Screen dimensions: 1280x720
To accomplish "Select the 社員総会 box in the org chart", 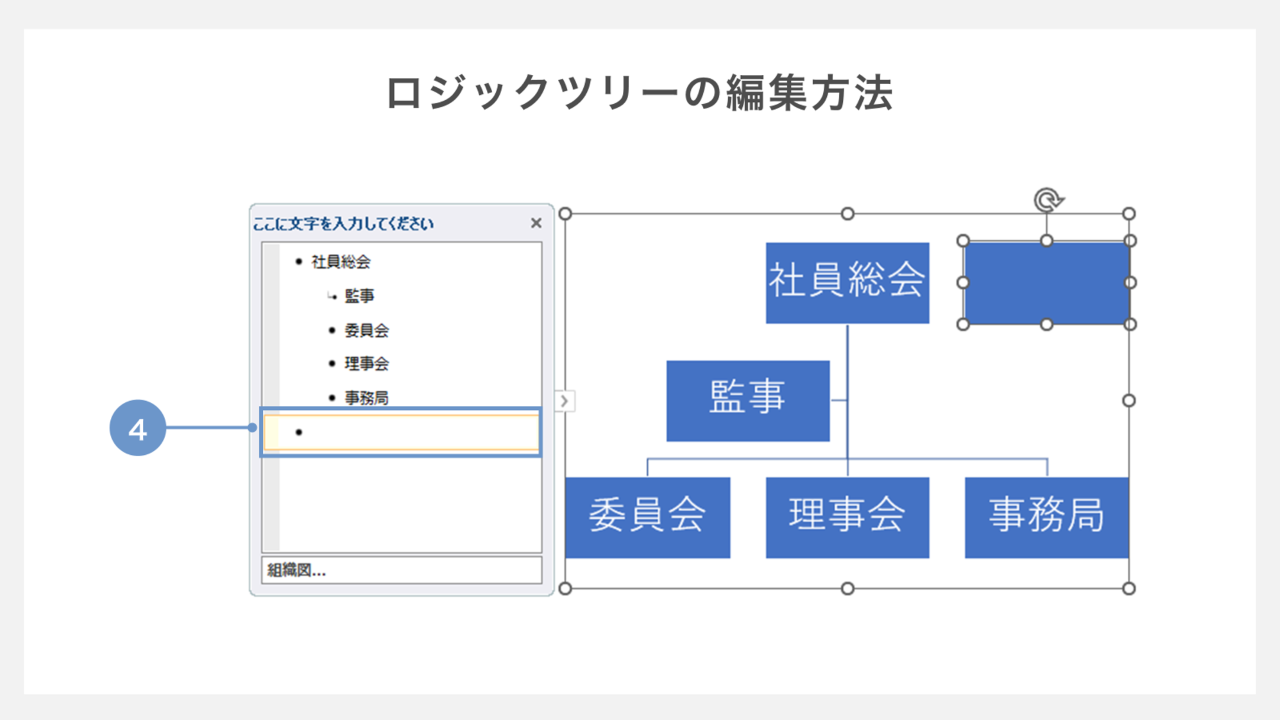I will [x=847, y=283].
